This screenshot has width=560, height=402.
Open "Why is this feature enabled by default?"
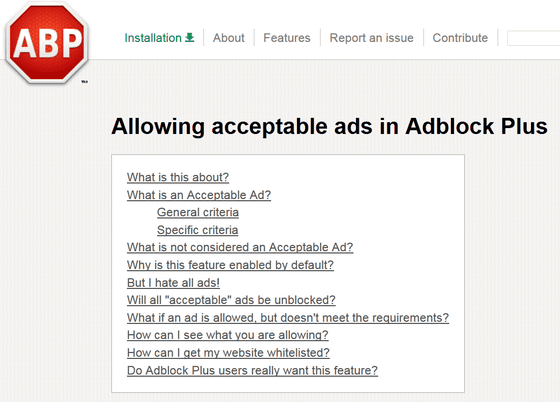pos(230,265)
